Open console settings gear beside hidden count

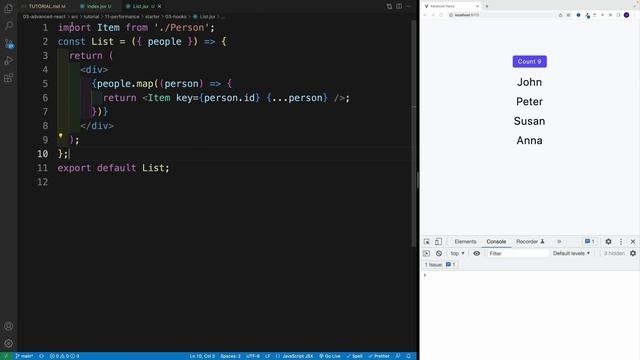[633, 253]
